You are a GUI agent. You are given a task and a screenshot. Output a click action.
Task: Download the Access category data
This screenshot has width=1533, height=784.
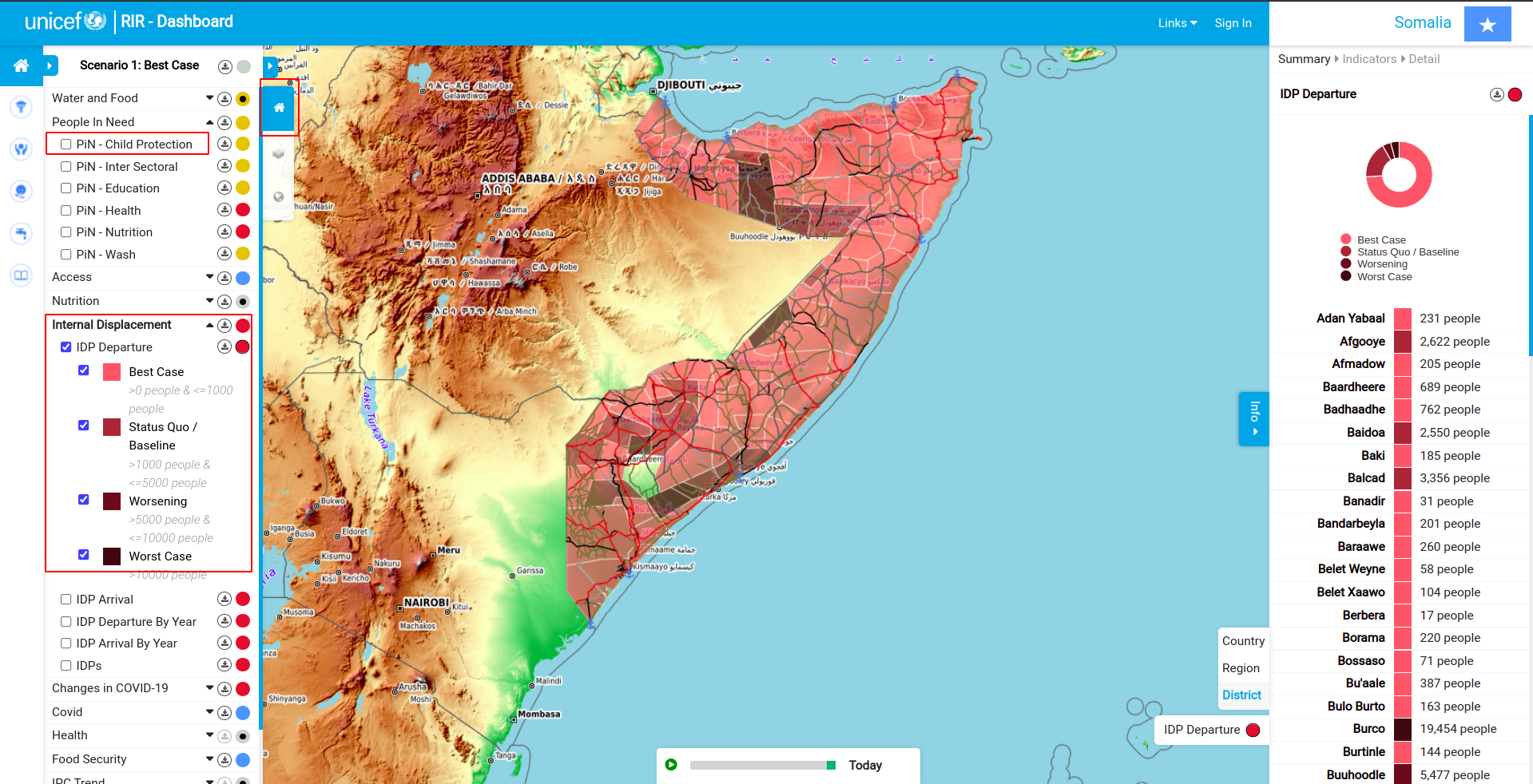(225, 278)
